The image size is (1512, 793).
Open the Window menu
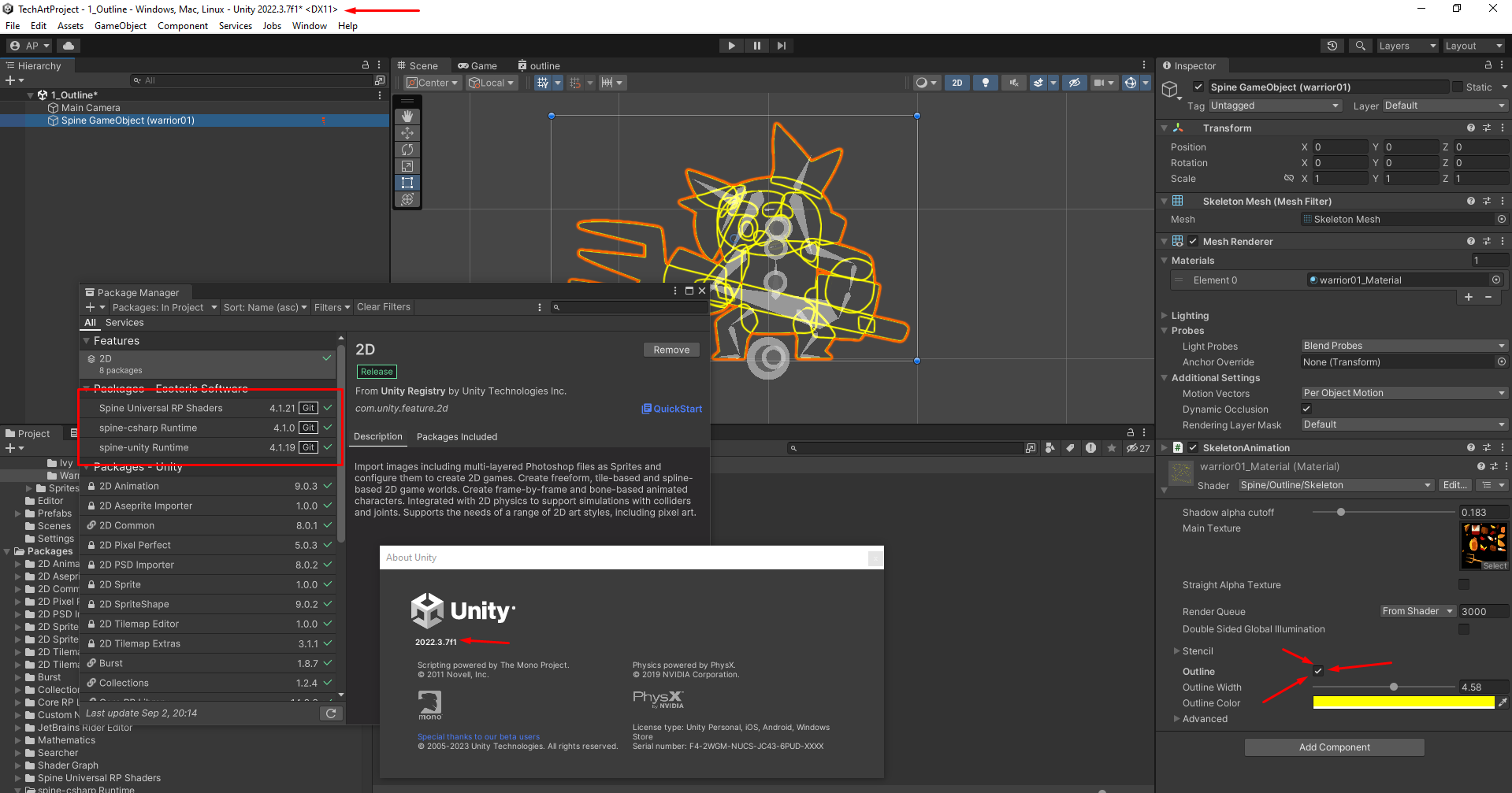pyautogui.click(x=310, y=26)
